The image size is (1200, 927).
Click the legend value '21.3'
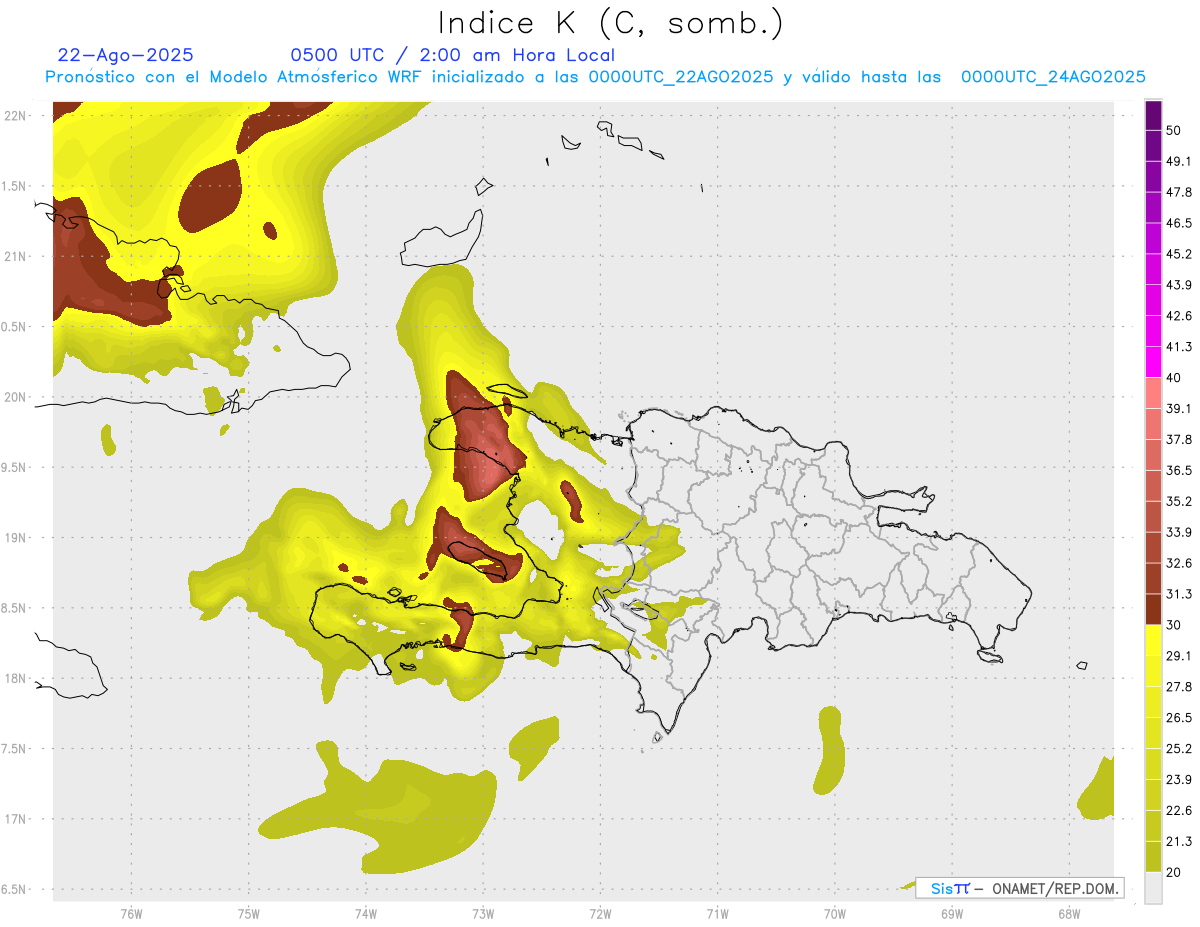(1179, 841)
